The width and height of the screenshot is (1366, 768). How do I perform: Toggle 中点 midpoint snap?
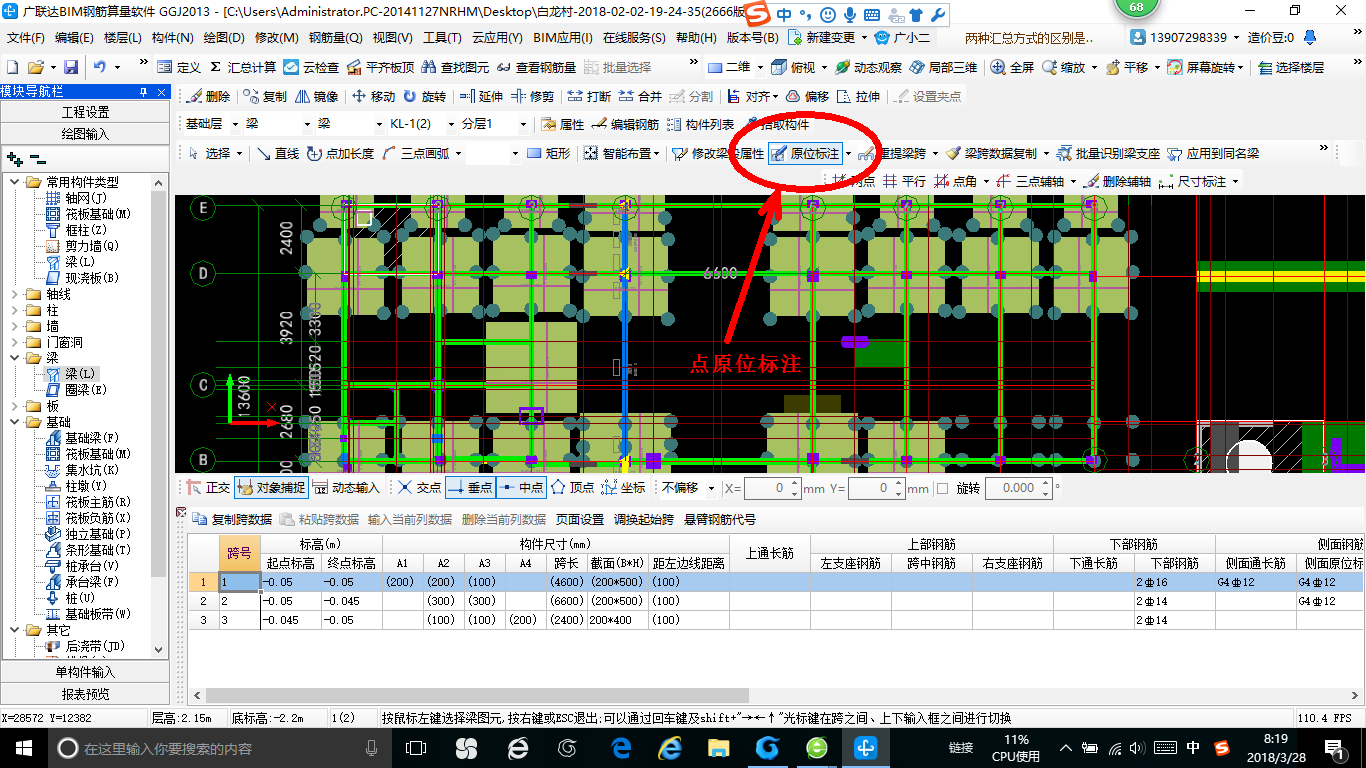(521, 487)
